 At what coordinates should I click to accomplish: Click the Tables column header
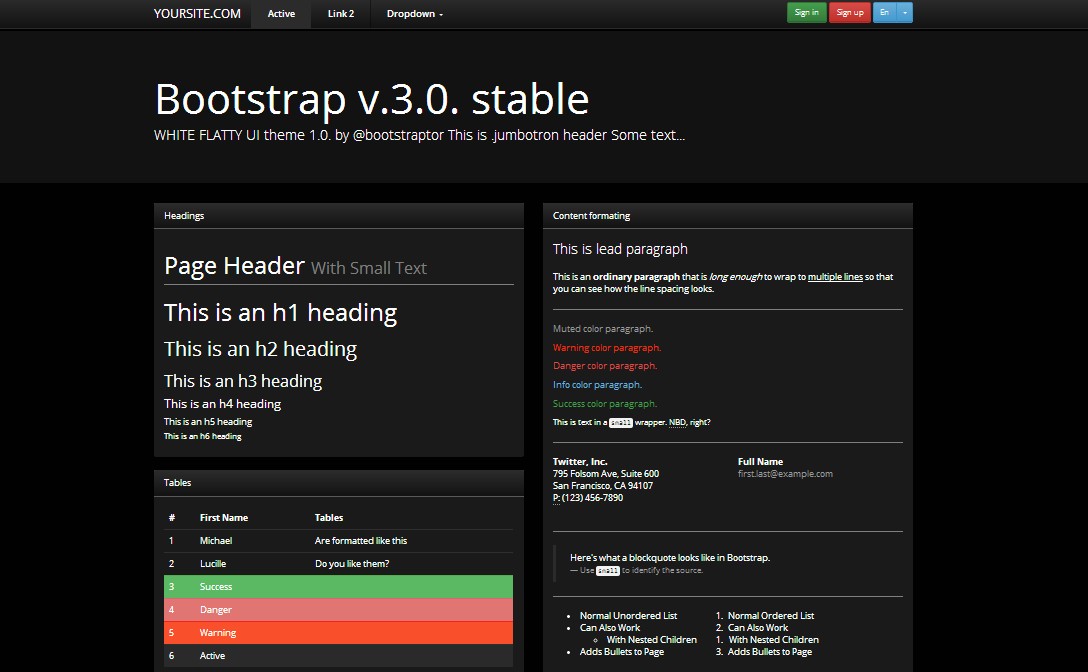(x=329, y=517)
